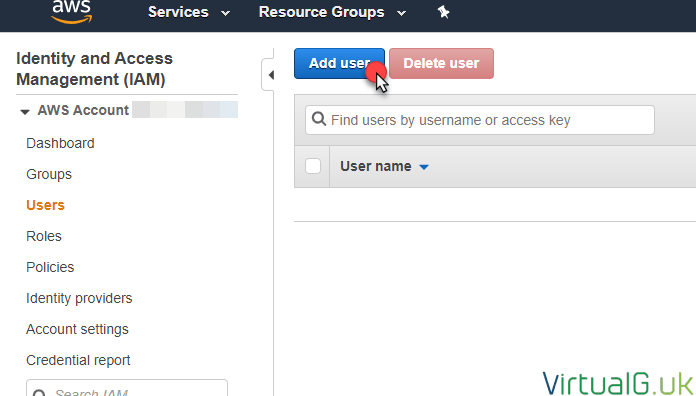The height and width of the screenshot is (396, 696).
Task: Focus the Find users search field
Action: click(x=479, y=120)
